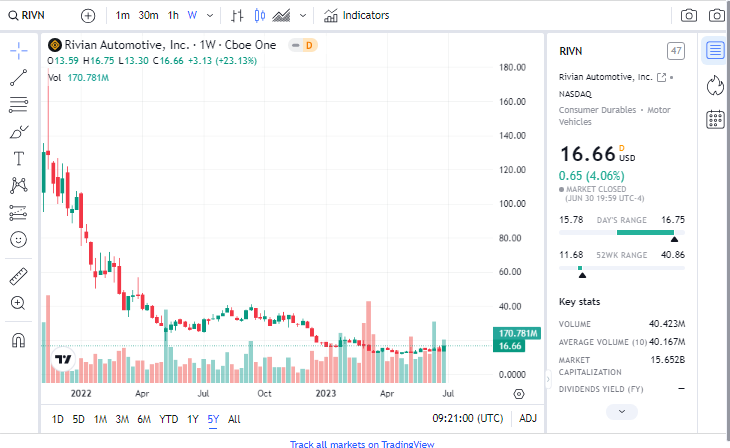Open symbol search for RIVN
This screenshot has width=730, height=448.
point(27,15)
